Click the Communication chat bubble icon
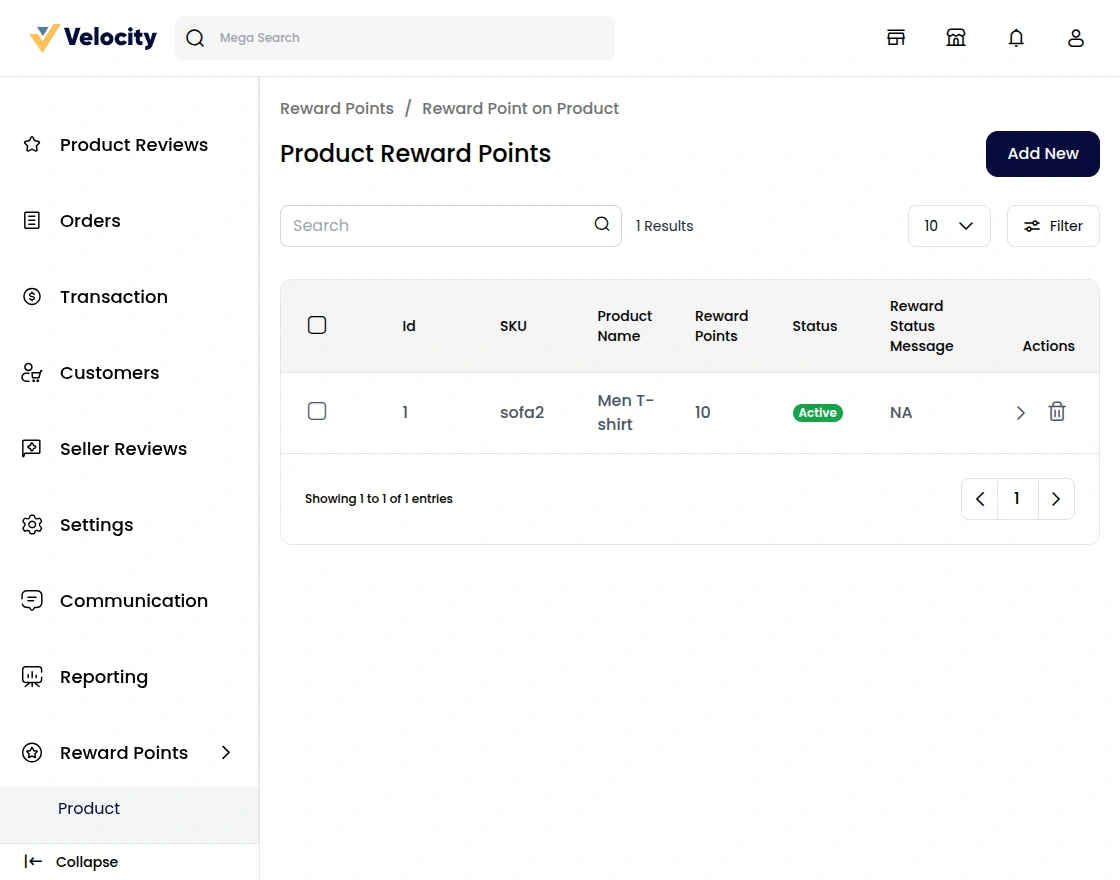Screen dimensions: 1120x880 32,600
